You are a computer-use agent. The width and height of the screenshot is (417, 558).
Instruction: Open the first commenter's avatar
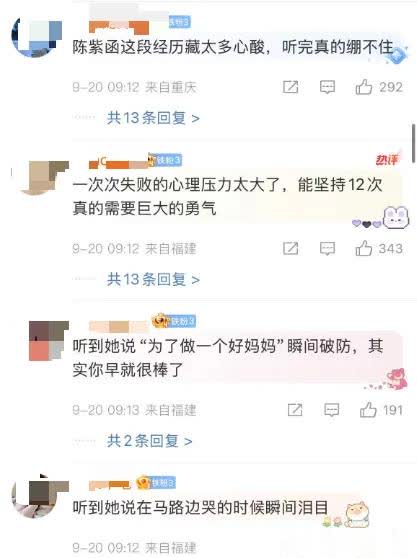pyautogui.click(x=36, y=37)
